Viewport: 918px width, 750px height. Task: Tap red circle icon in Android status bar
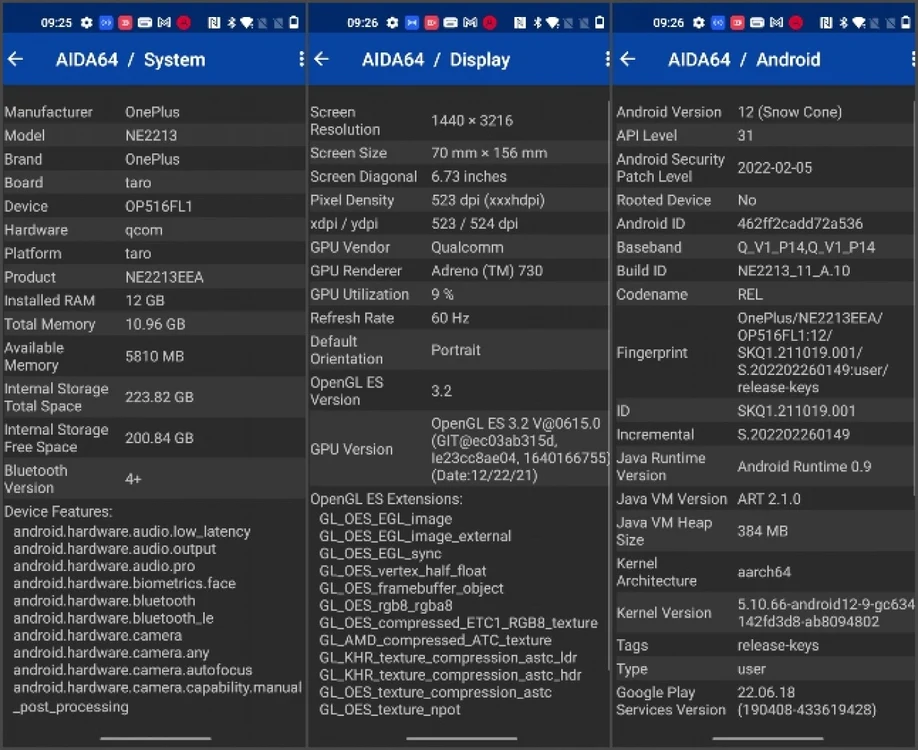point(796,23)
